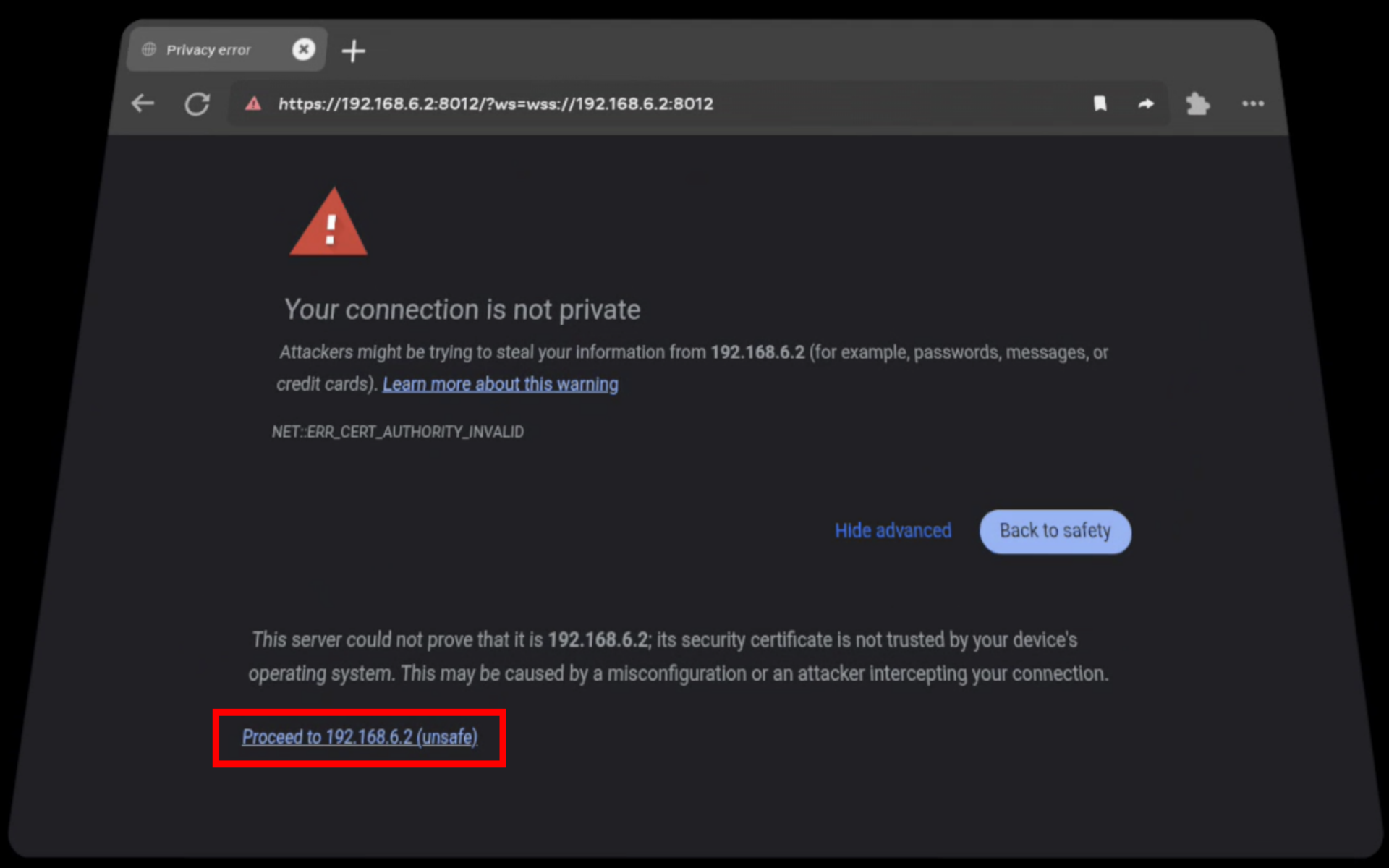Collapse details with Hide advanced
This screenshot has height=868, width=1389.
coord(893,531)
